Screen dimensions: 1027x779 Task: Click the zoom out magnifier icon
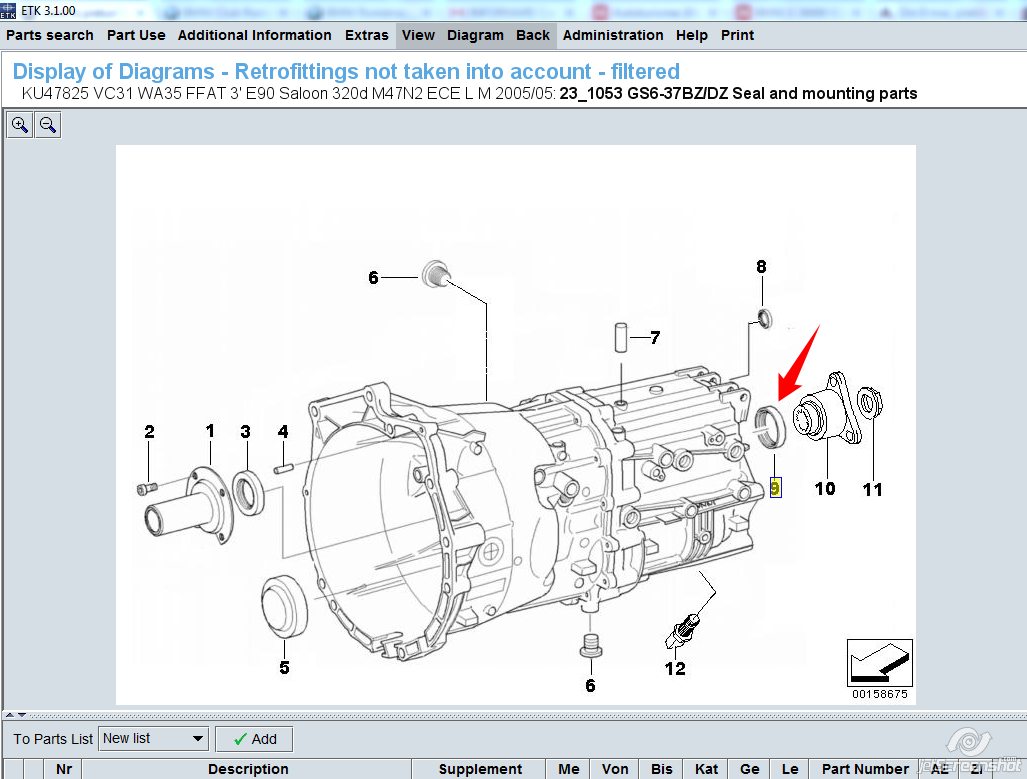point(47,125)
